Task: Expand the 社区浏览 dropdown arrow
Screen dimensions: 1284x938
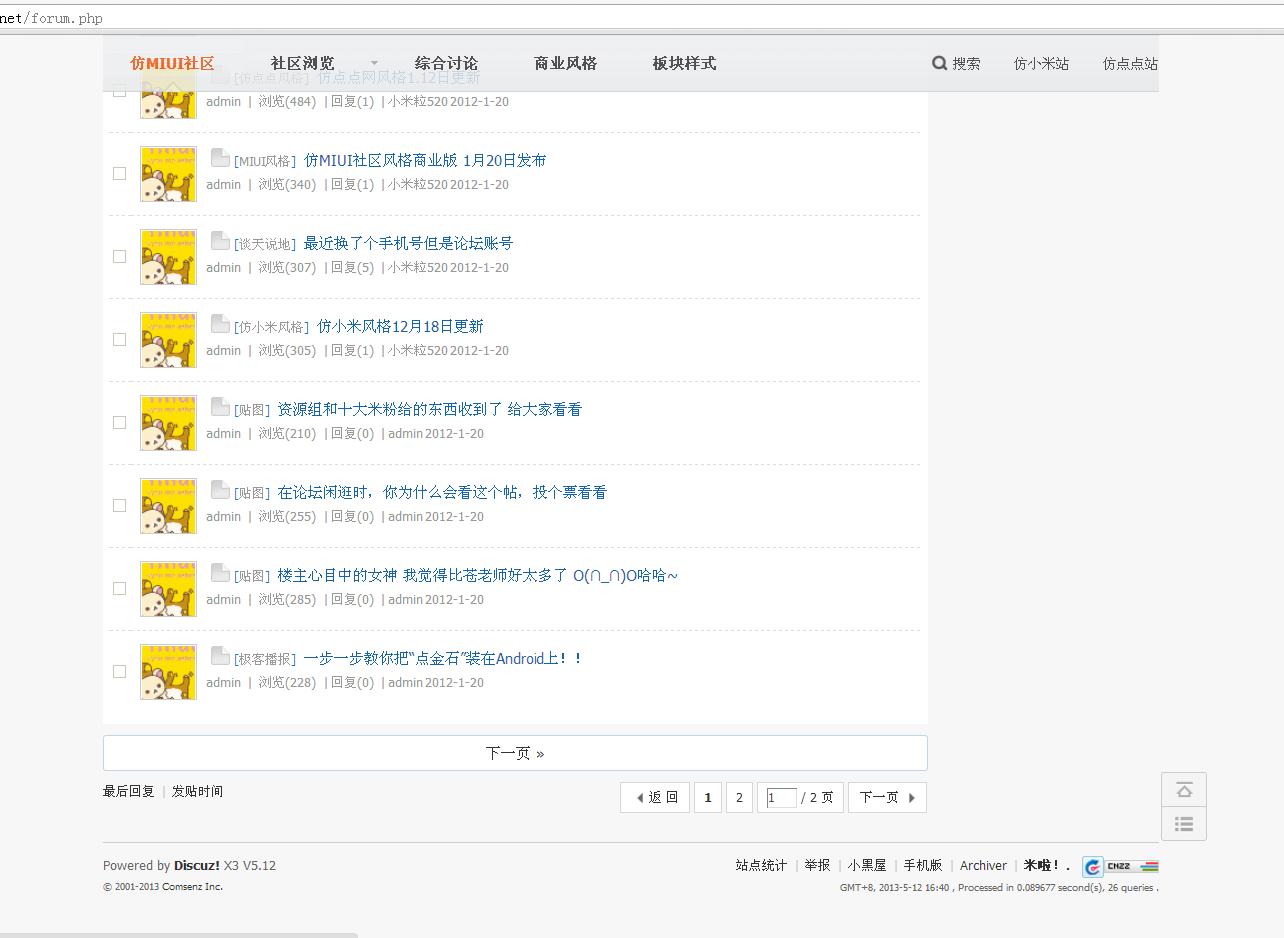Action: [x=374, y=63]
